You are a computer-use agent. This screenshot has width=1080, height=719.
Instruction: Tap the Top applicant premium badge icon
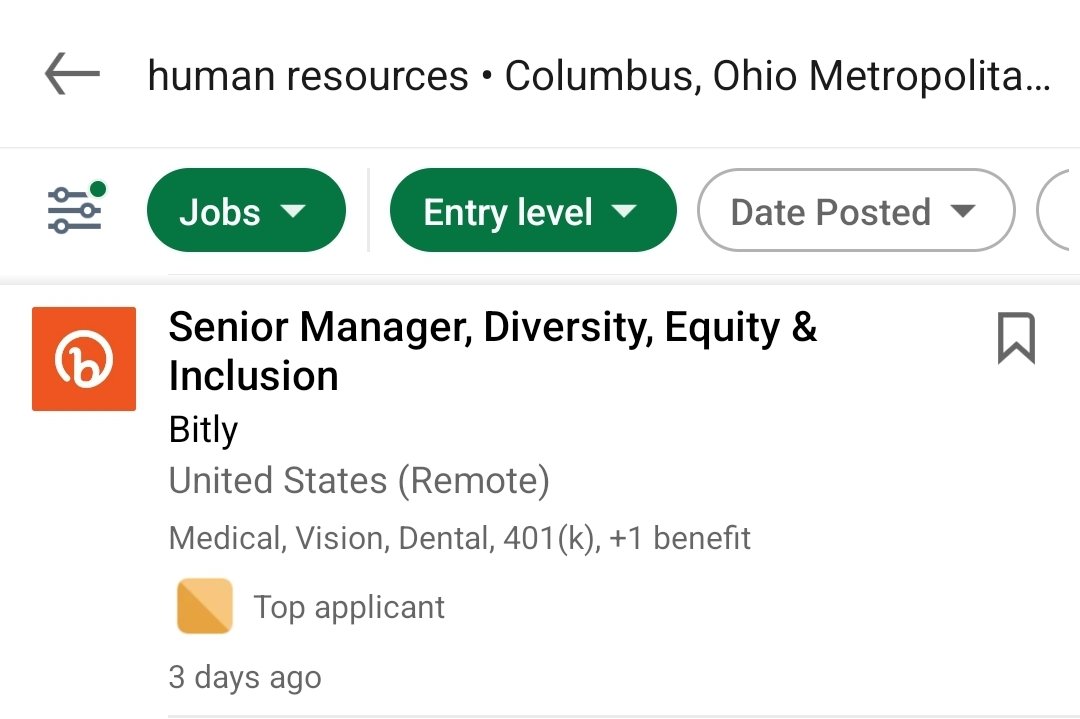point(205,606)
